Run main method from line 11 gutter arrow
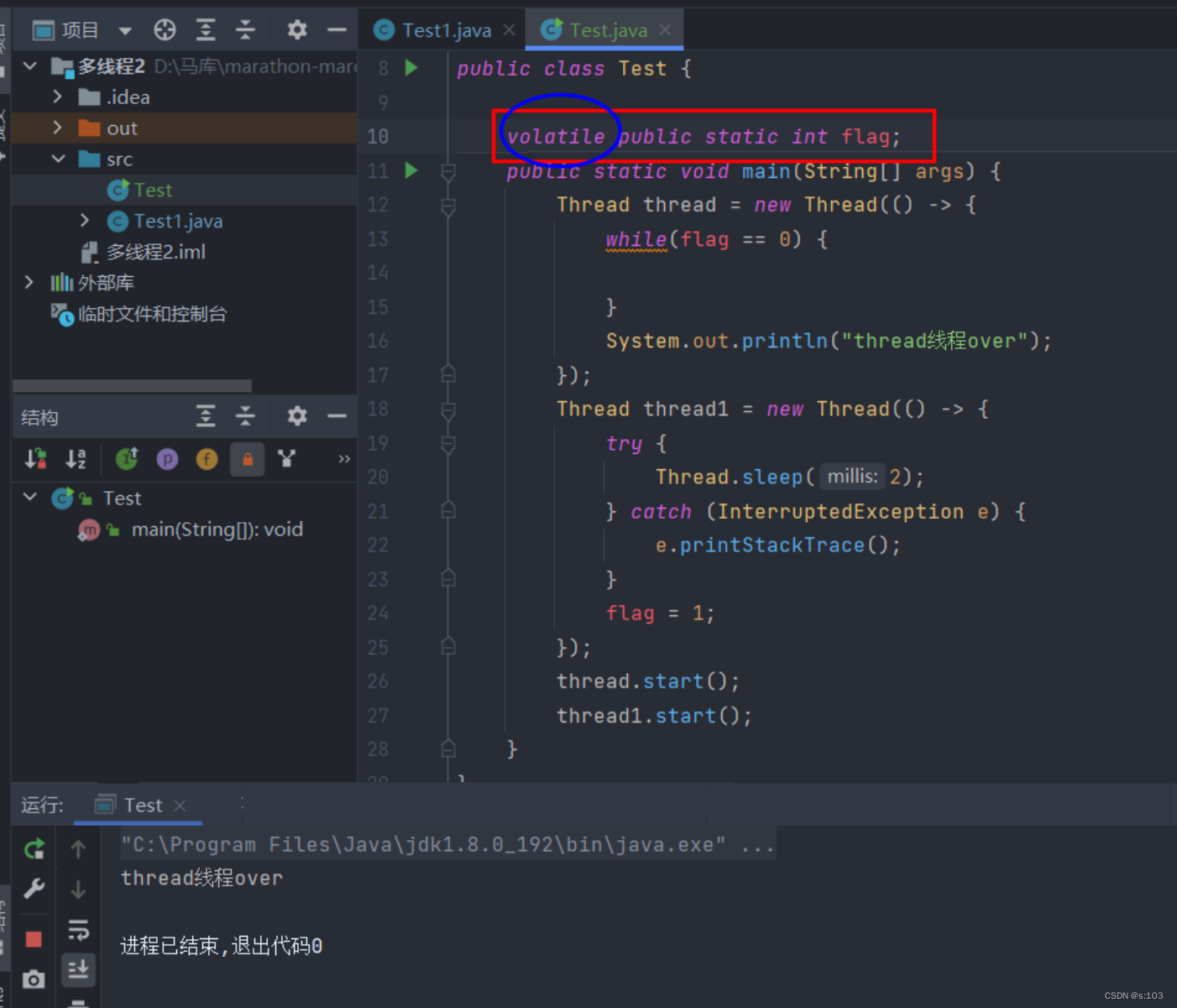Screen dimensions: 1177x1008 point(411,170)
